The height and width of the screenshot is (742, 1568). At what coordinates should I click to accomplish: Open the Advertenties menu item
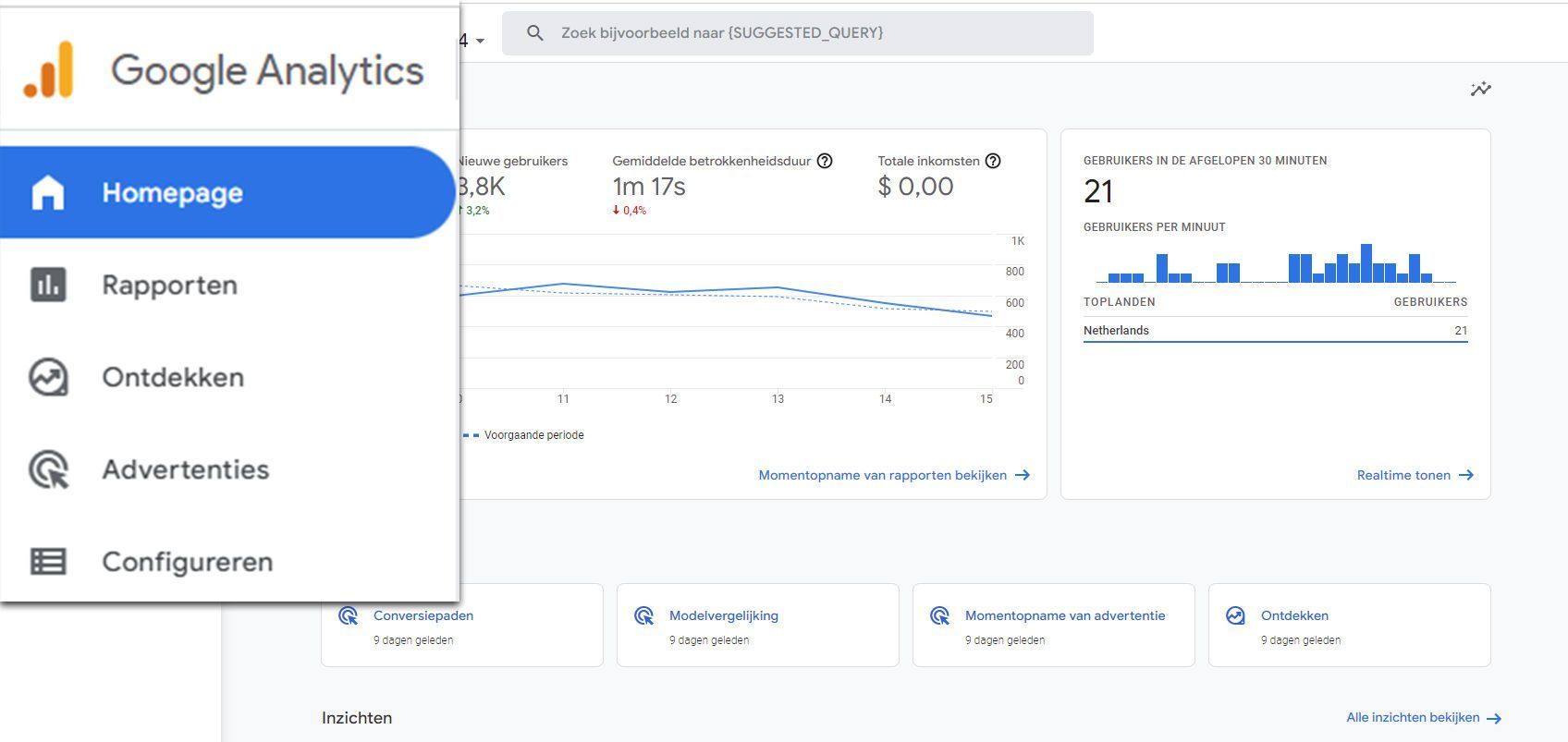pyautogui.click(x=227, y=469)
